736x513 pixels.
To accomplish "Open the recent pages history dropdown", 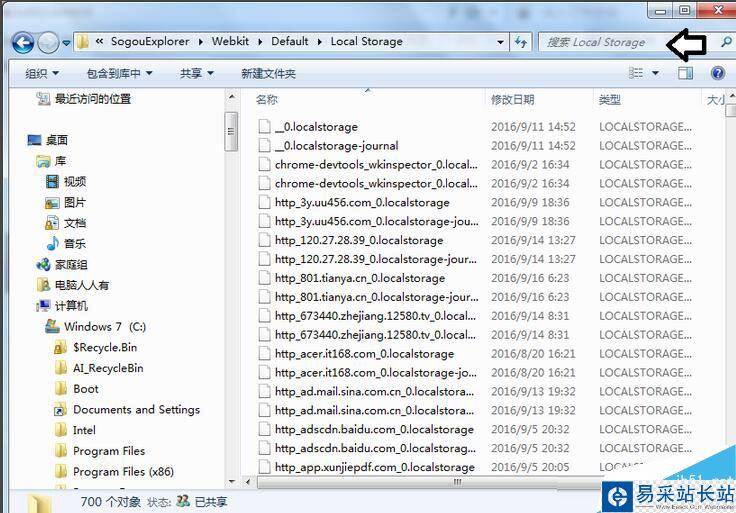I will tap(66, 43).
